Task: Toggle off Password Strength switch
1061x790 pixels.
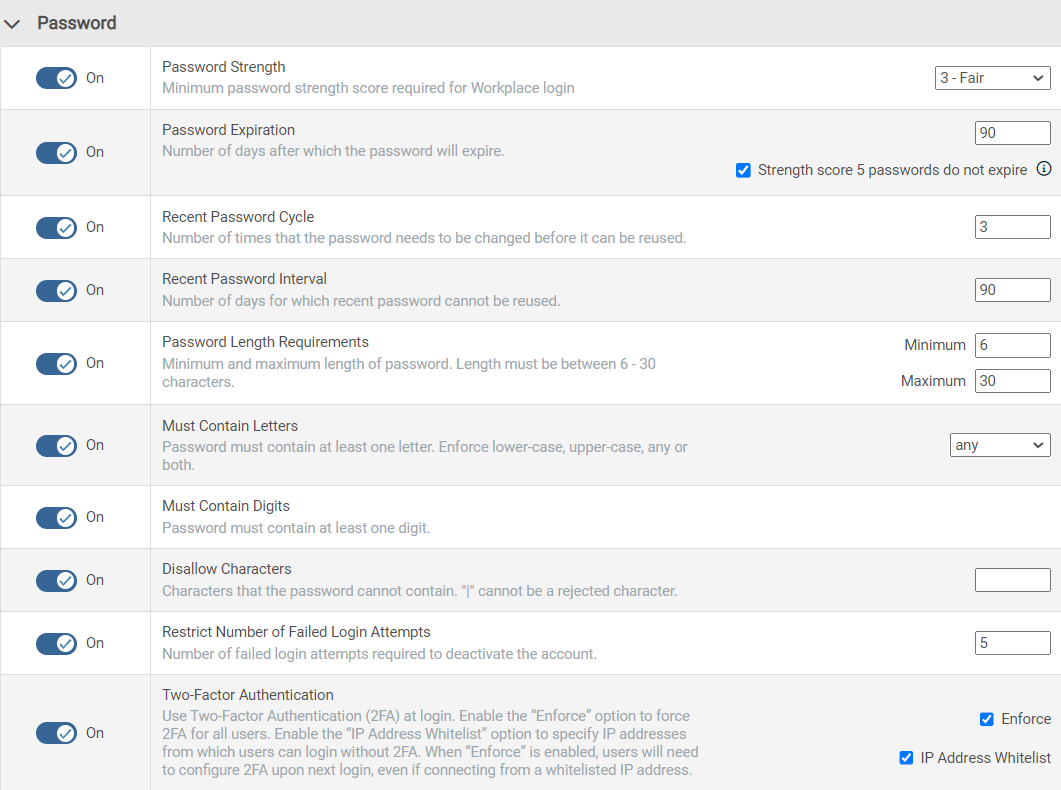Action: point(56,78)
